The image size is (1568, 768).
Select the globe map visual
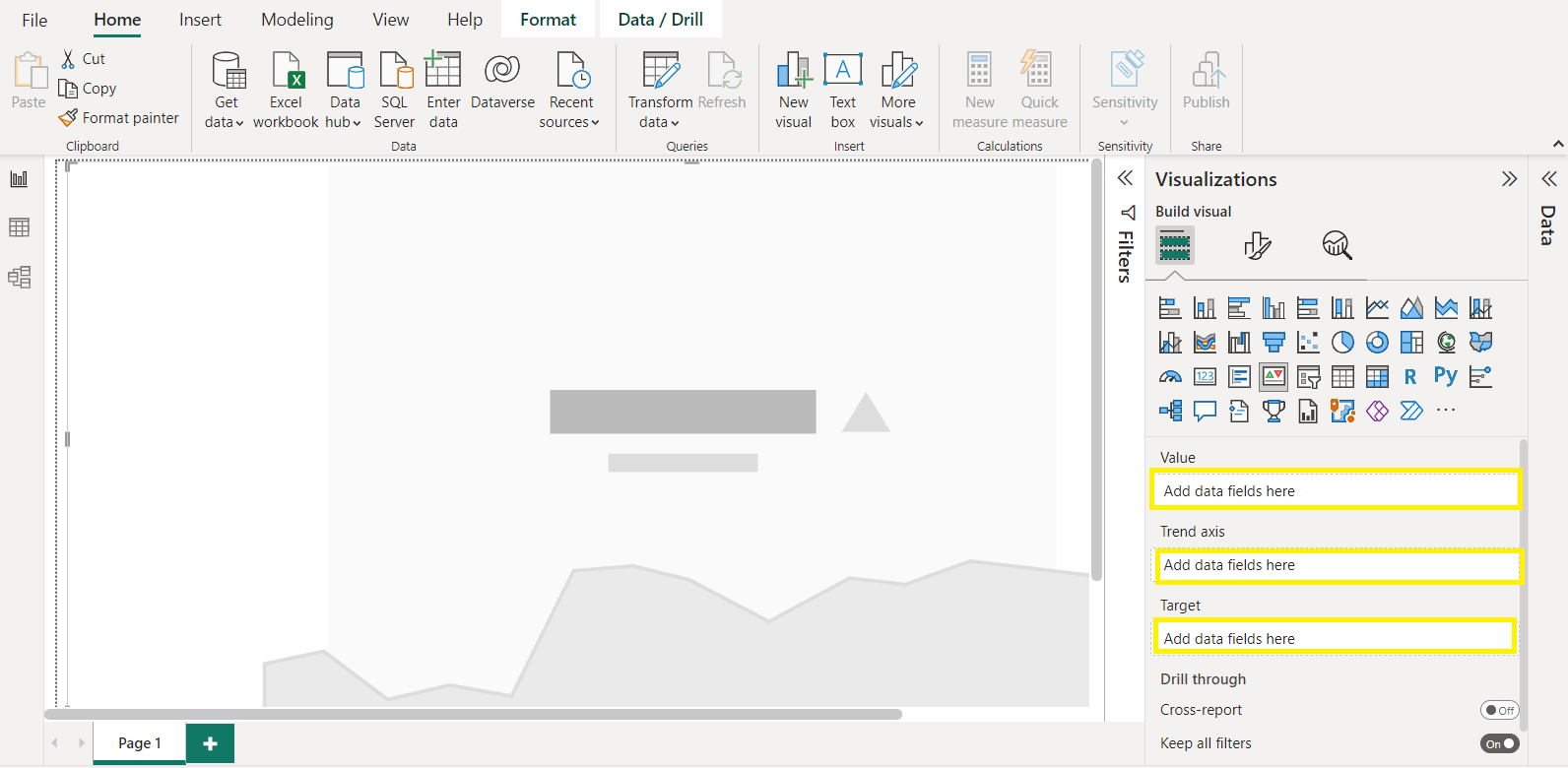1446,342
